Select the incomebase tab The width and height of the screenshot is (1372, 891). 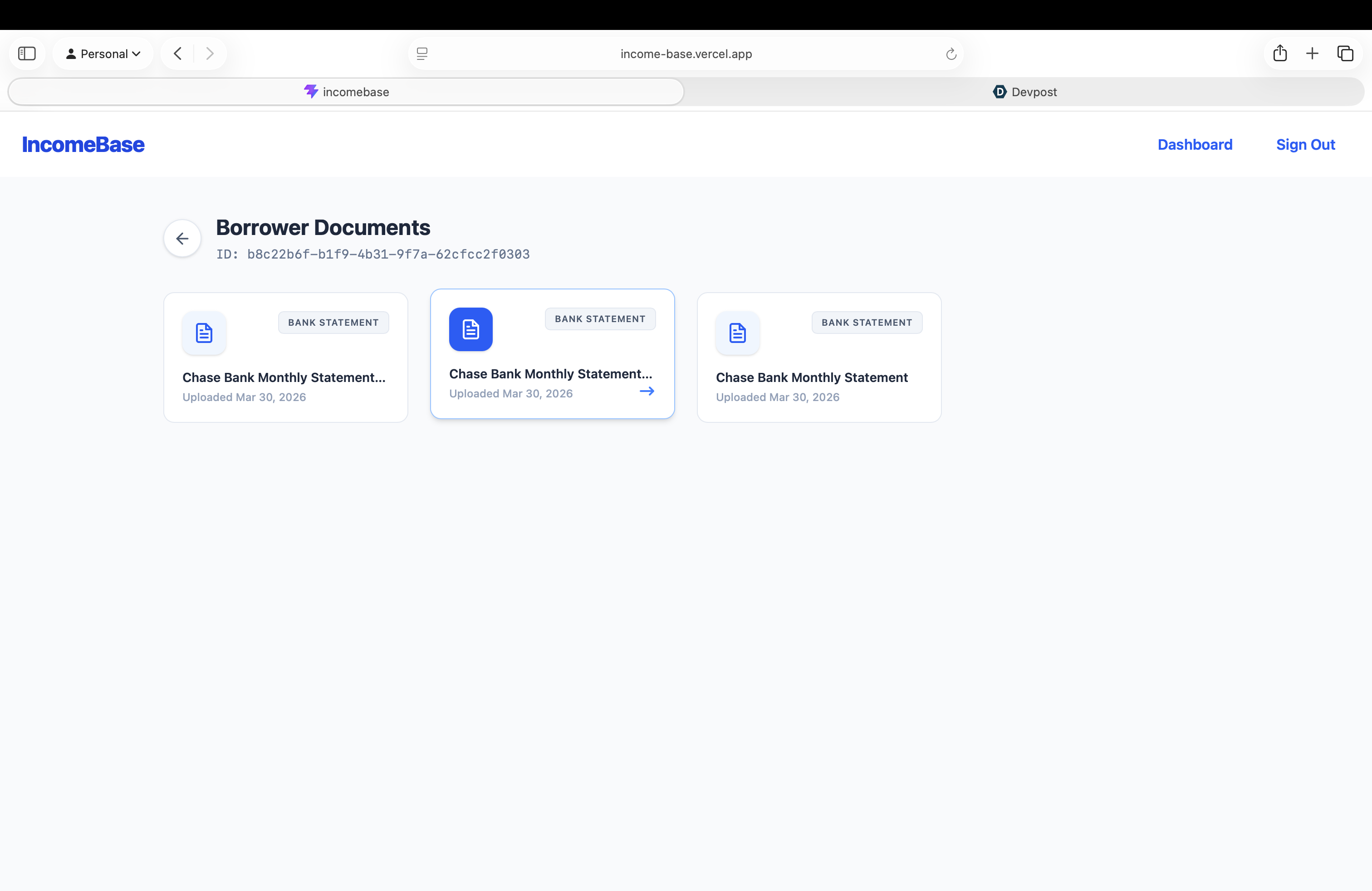pos(347,92)
